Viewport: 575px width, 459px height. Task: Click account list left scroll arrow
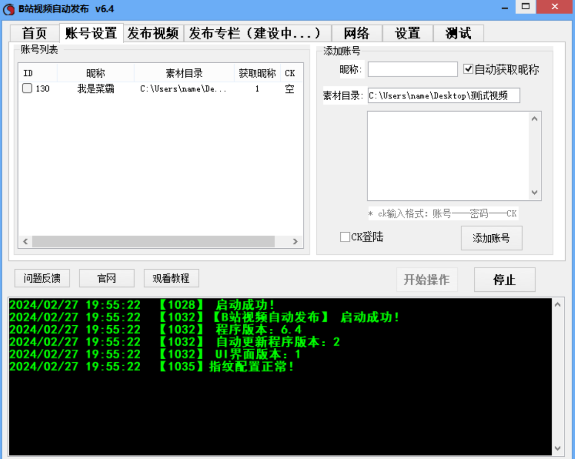pos(25,241)
